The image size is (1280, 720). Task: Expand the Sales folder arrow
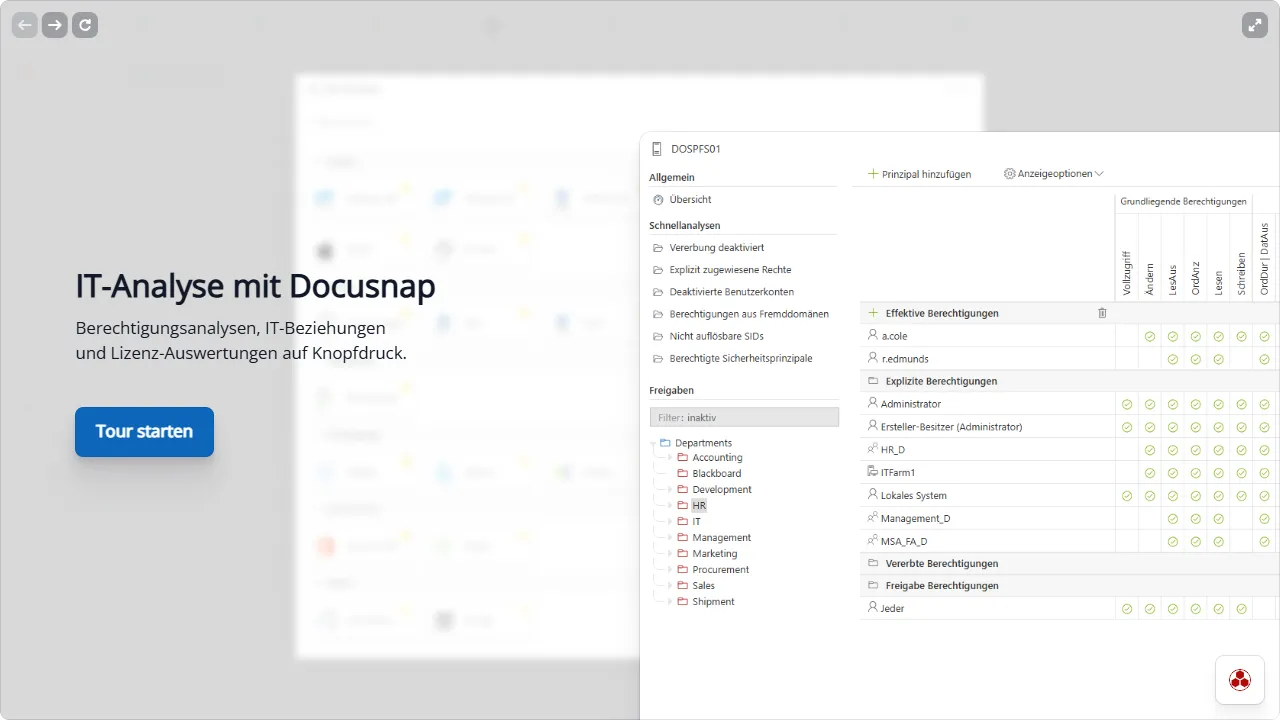671,585
